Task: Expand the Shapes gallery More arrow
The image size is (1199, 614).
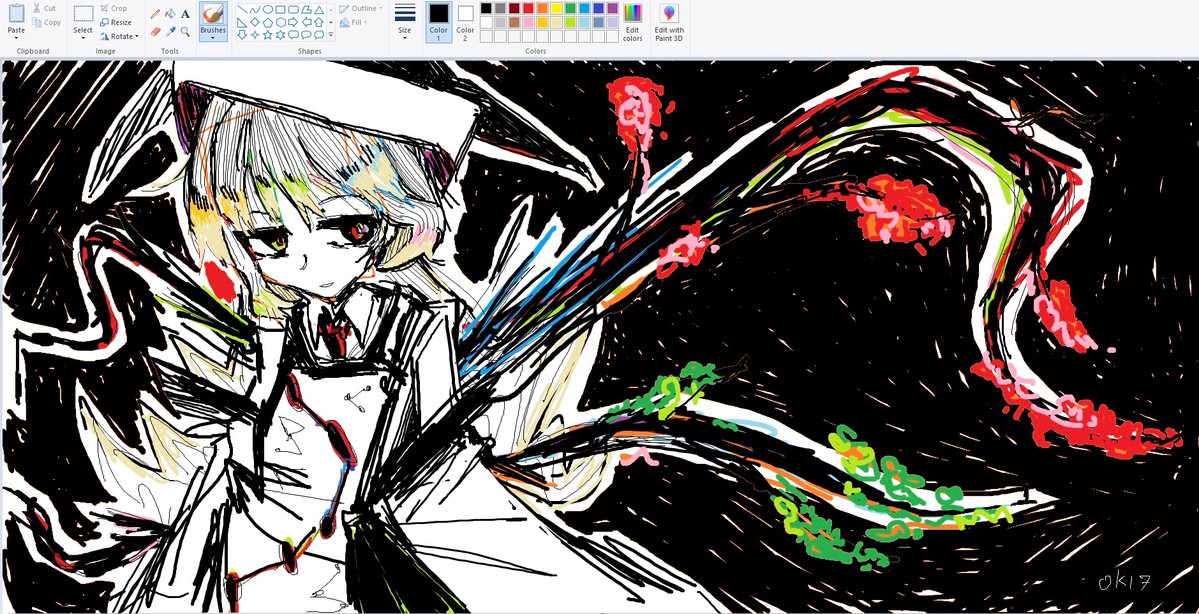Action: [x=331, y=34]
